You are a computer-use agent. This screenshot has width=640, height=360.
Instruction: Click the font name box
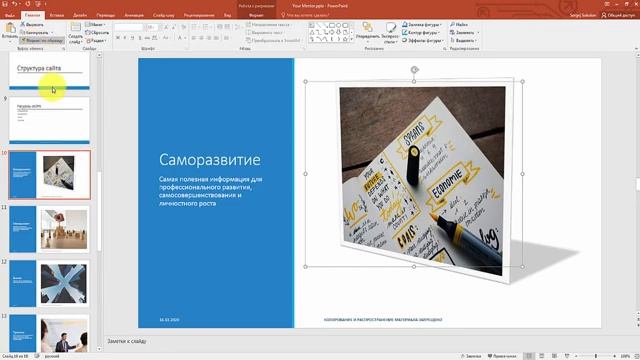coord(128,27)
